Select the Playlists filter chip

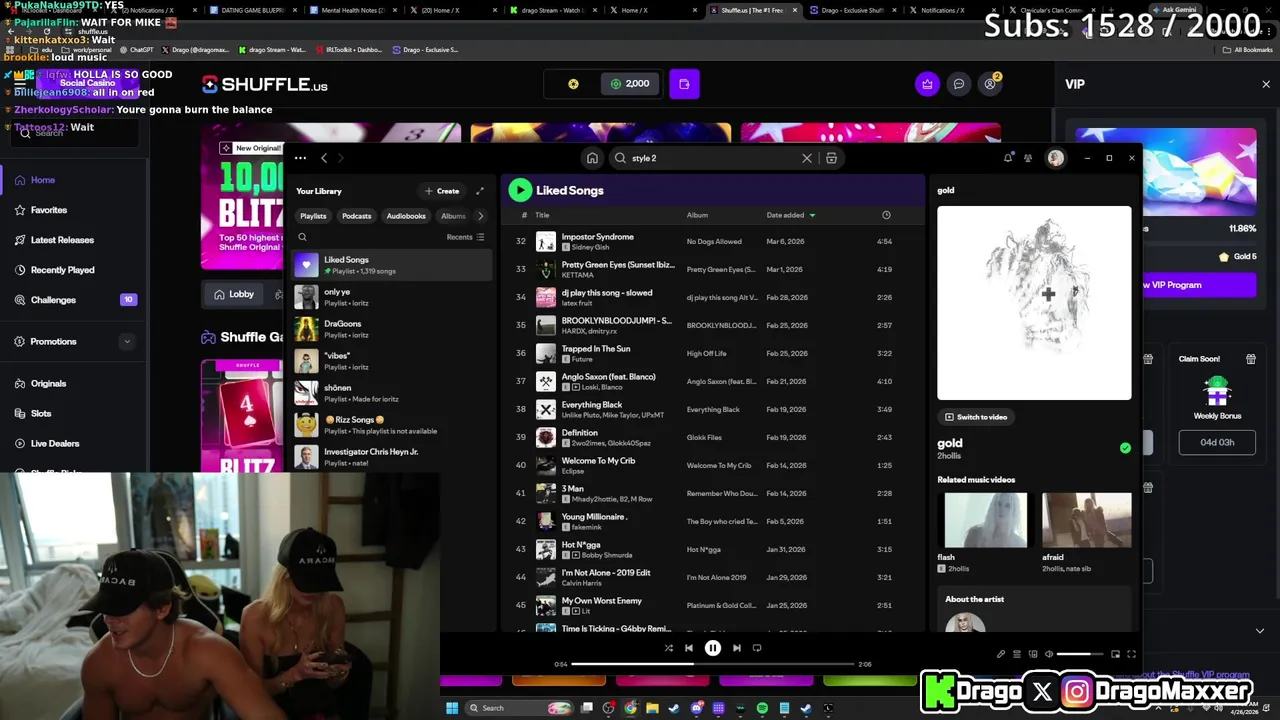coord(313,216)
